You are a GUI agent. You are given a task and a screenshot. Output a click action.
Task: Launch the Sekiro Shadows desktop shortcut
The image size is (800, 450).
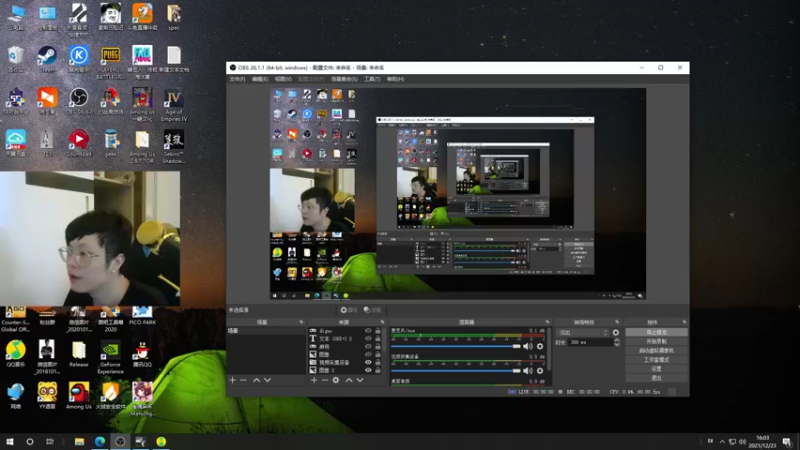(174, 147)
